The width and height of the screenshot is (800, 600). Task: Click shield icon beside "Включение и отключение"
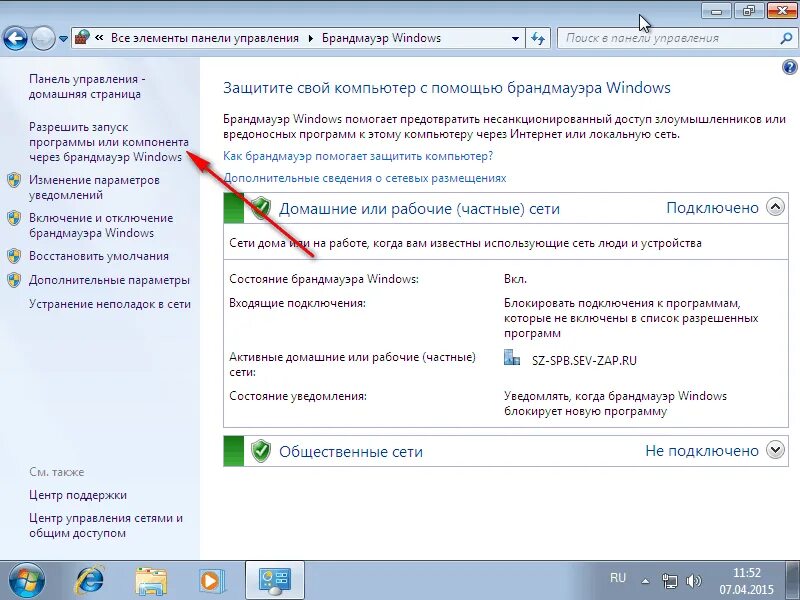[x=14, y=218]
